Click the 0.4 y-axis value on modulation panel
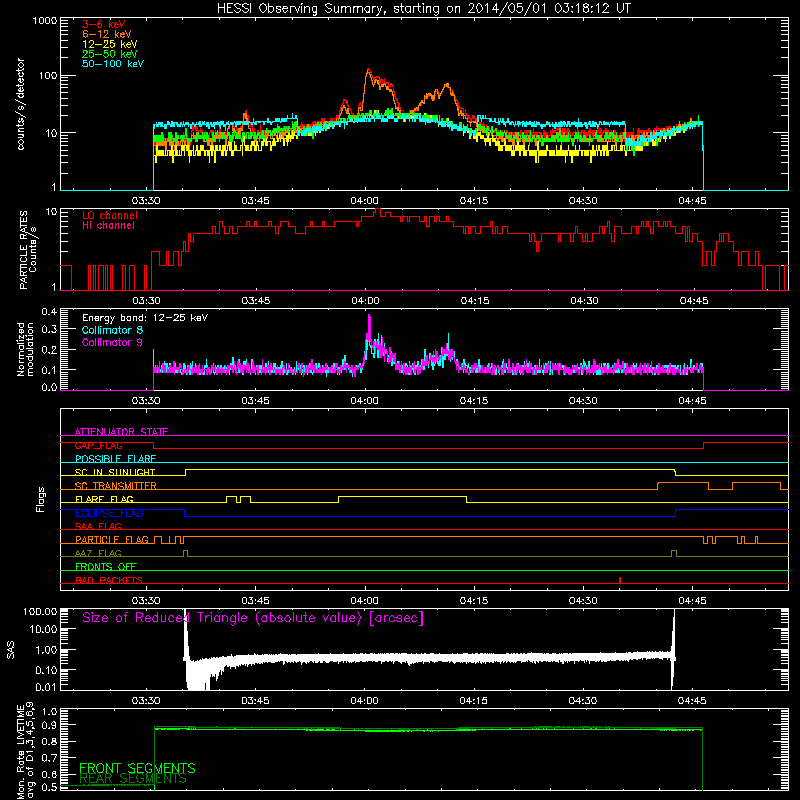The height and width of the screenshot is (800, 800). tap(49, 312)
